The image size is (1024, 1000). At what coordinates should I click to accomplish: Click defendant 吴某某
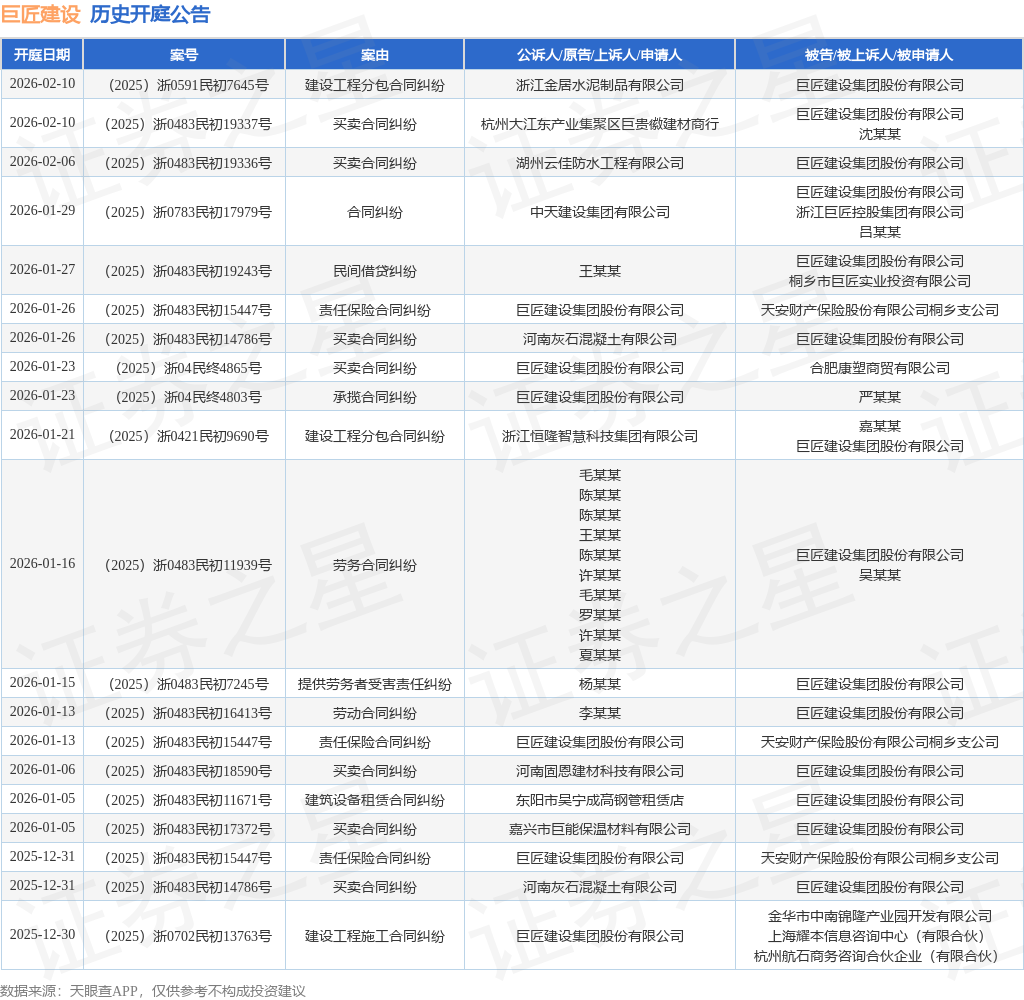tap(880, 575)
